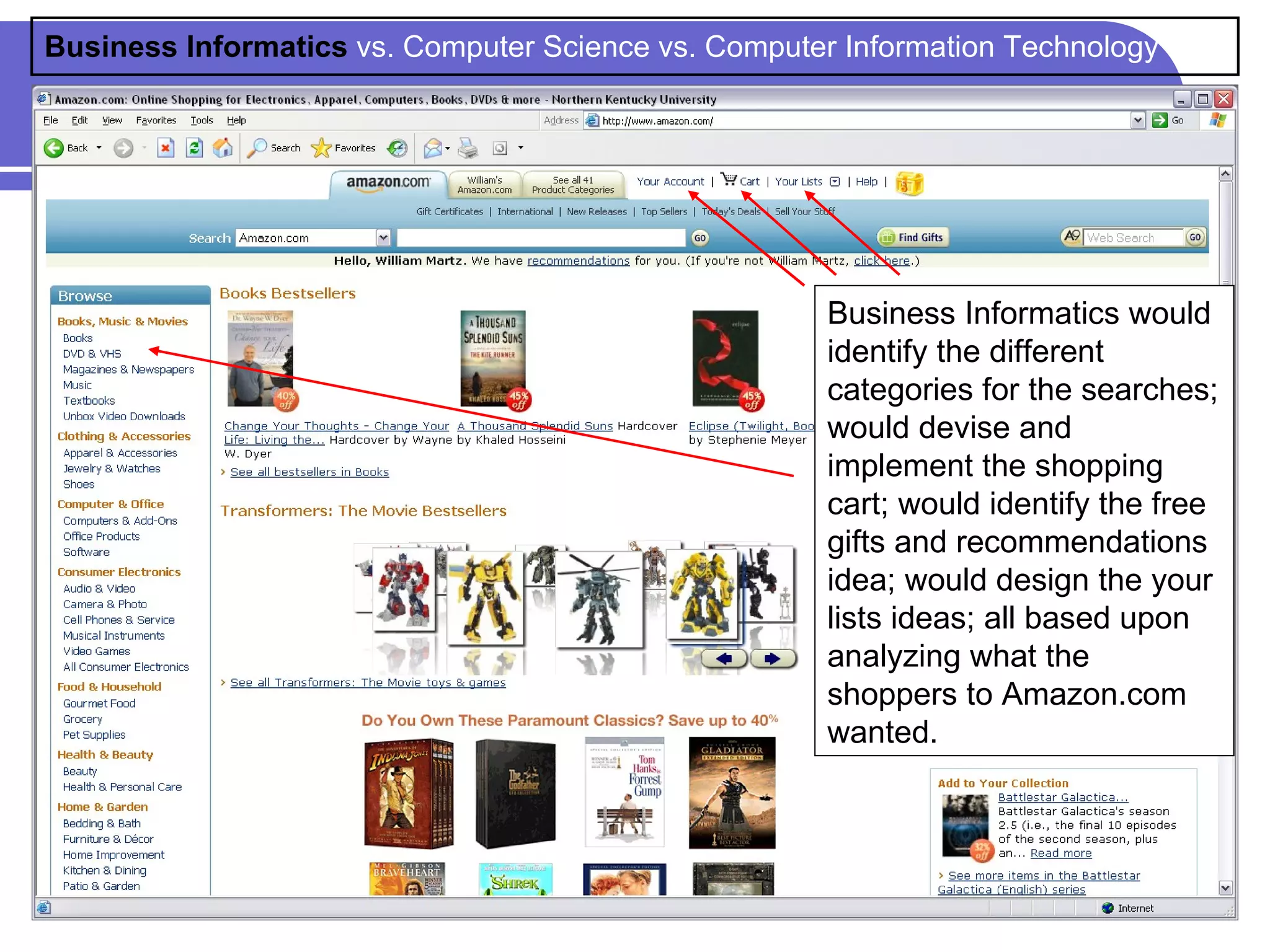The image size is (1270, 952).
Task: Open the Search magnifier toolbar button
Action: pos(274,148)
